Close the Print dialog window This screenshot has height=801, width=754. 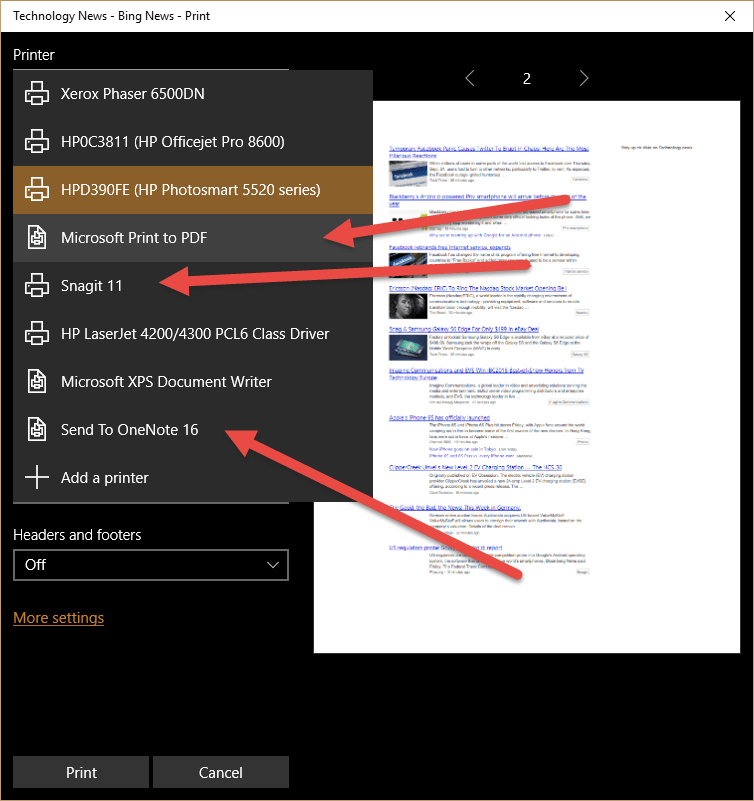click(730, 16)
